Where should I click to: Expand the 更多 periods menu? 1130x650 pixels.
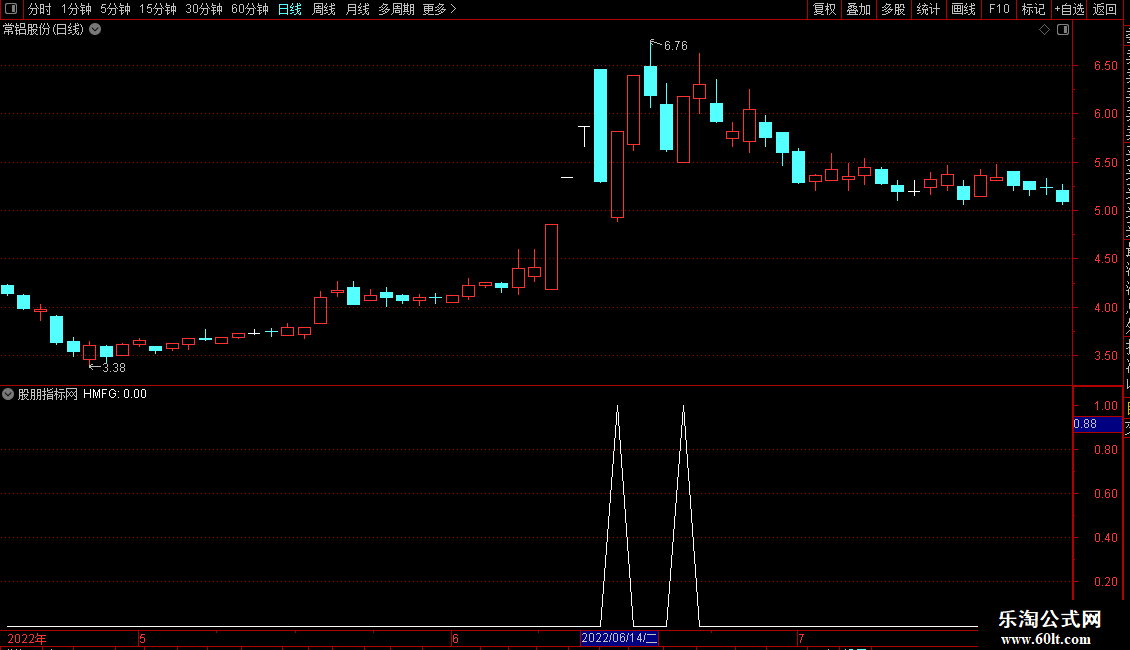(x=439, y=9)
